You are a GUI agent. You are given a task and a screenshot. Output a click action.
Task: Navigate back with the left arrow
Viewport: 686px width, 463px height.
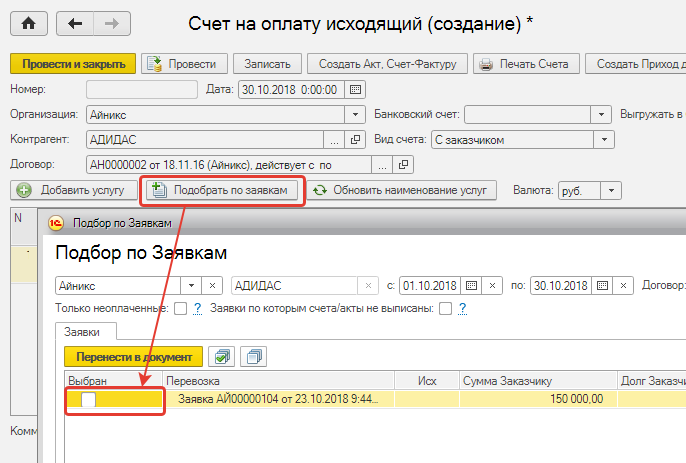point(75,24)
